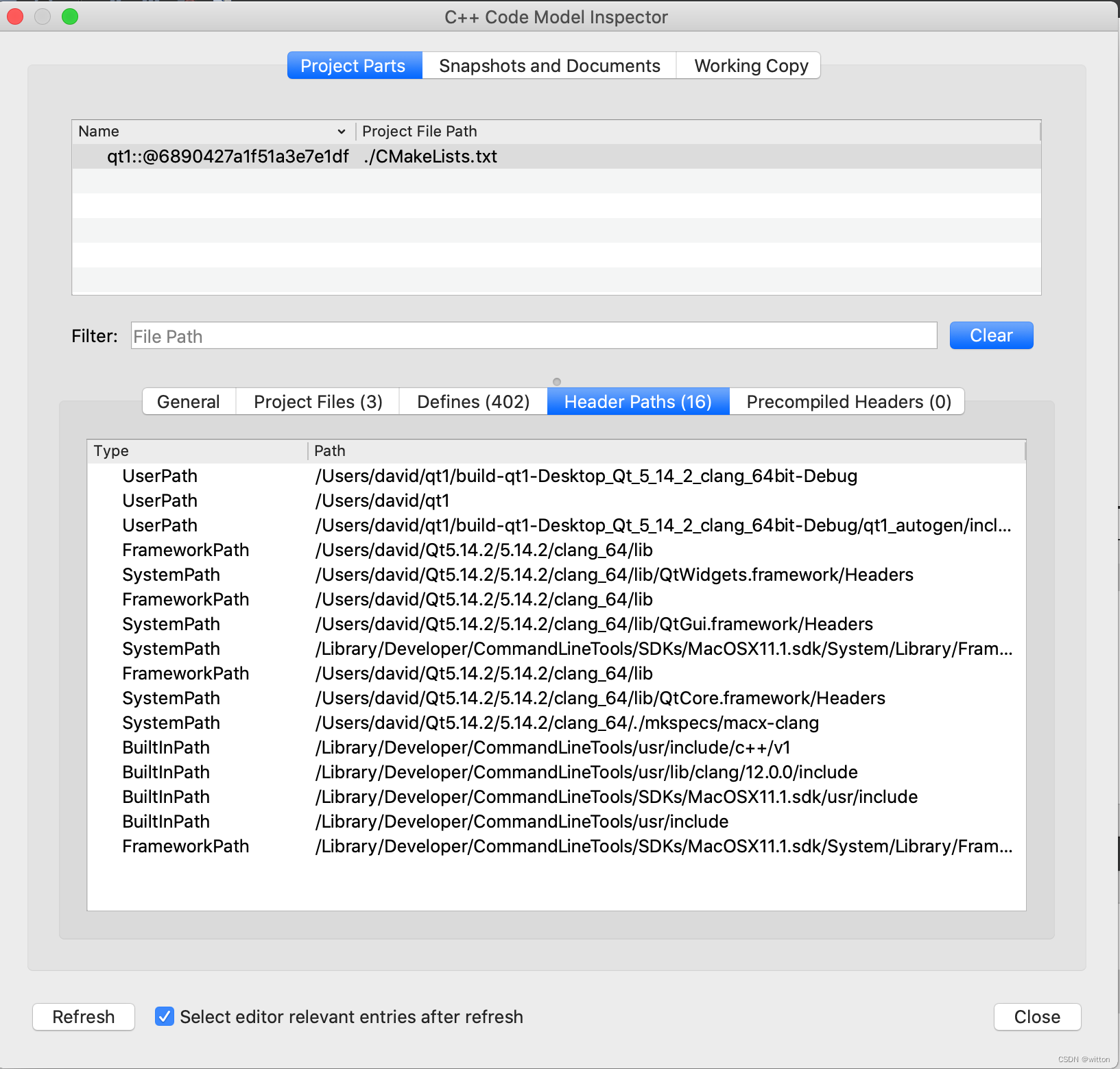Screen dimensions: 1120x1069
Task: Click the Refresh button
Action: click(84, 1017)
